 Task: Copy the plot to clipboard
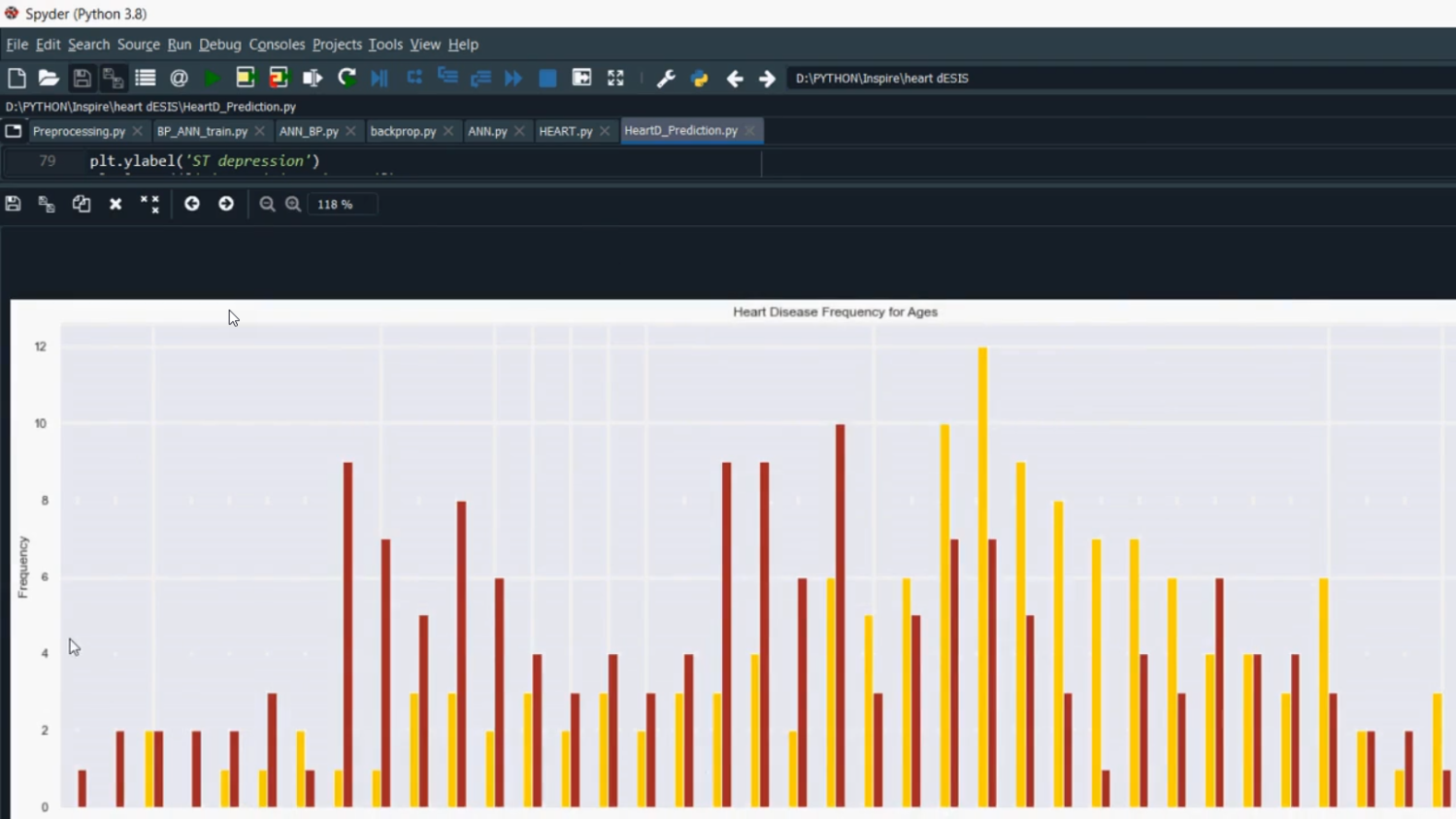coord(82,204)
